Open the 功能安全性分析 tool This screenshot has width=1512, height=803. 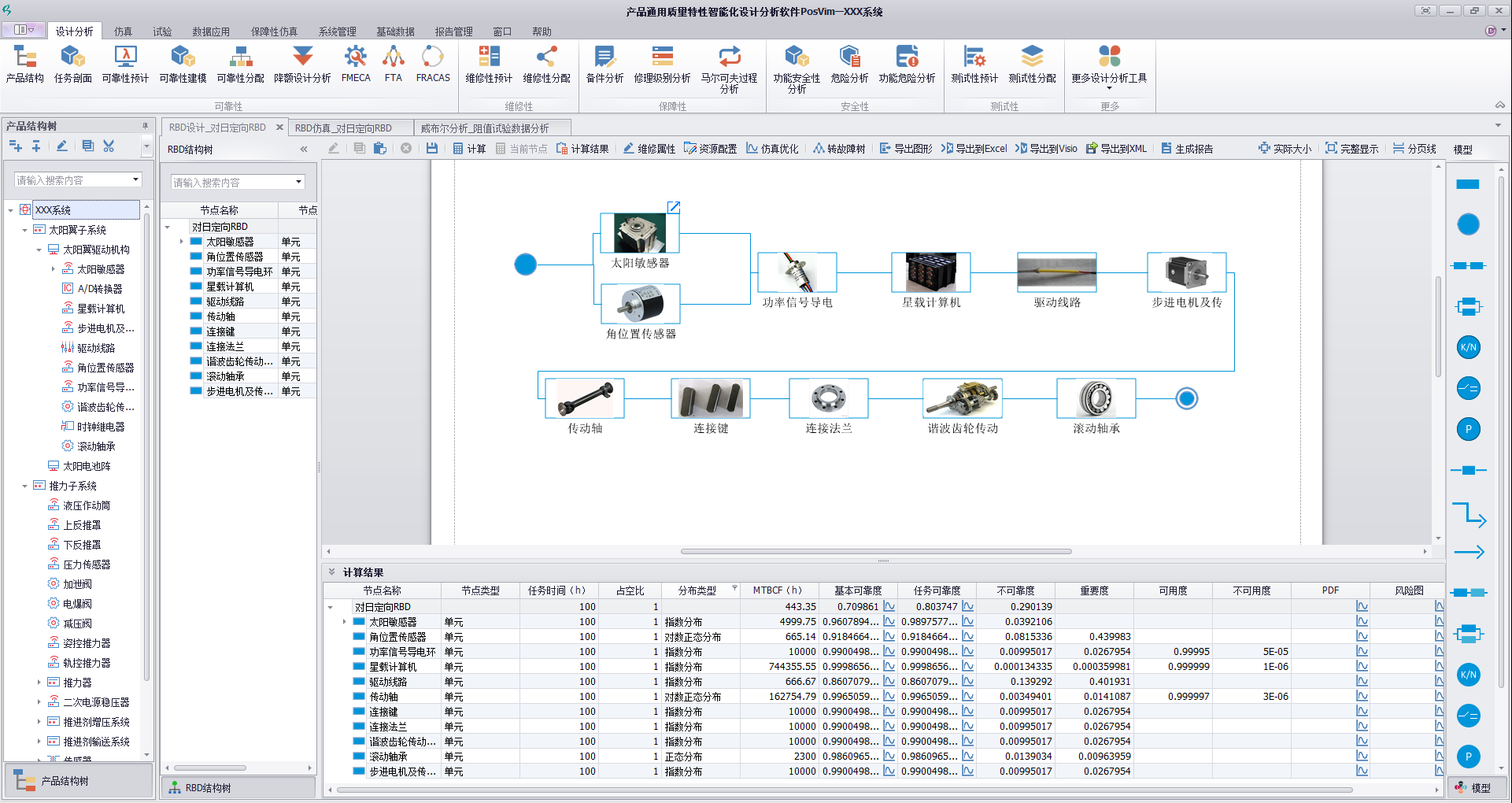tap(797, 69)
